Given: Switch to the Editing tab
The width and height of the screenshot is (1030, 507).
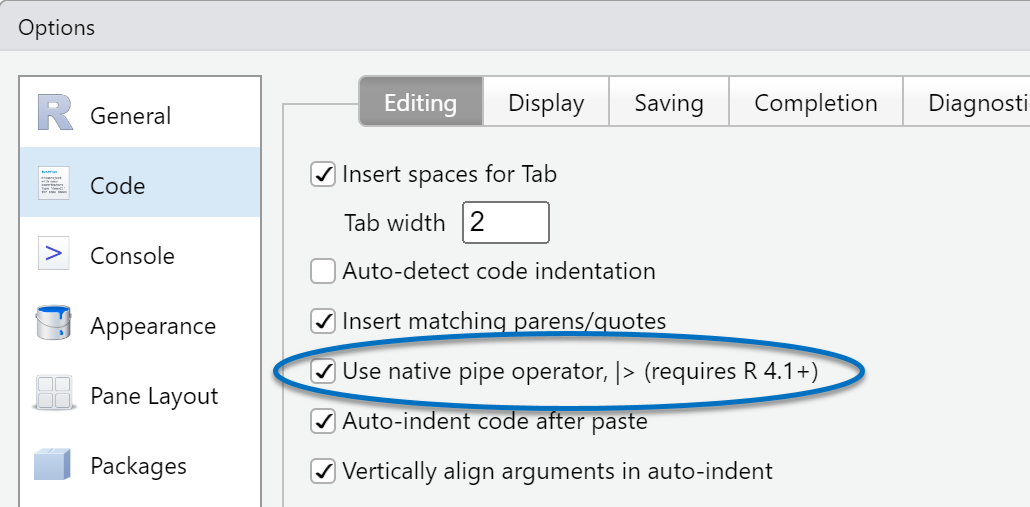Looking at the screenshot, I should [x=420, y=102].
